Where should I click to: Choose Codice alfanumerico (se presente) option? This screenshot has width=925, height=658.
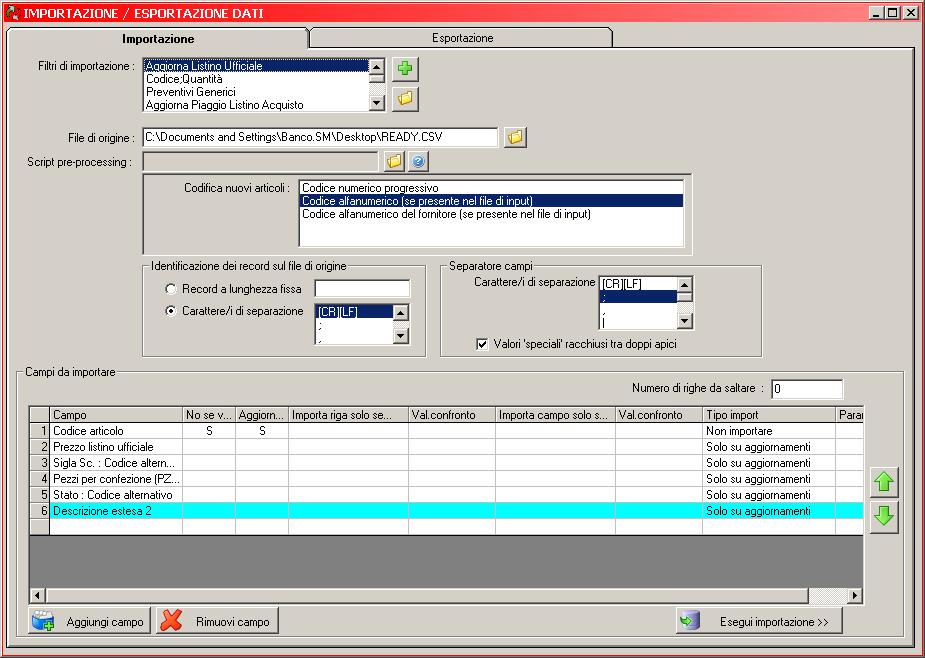(491, 201)
